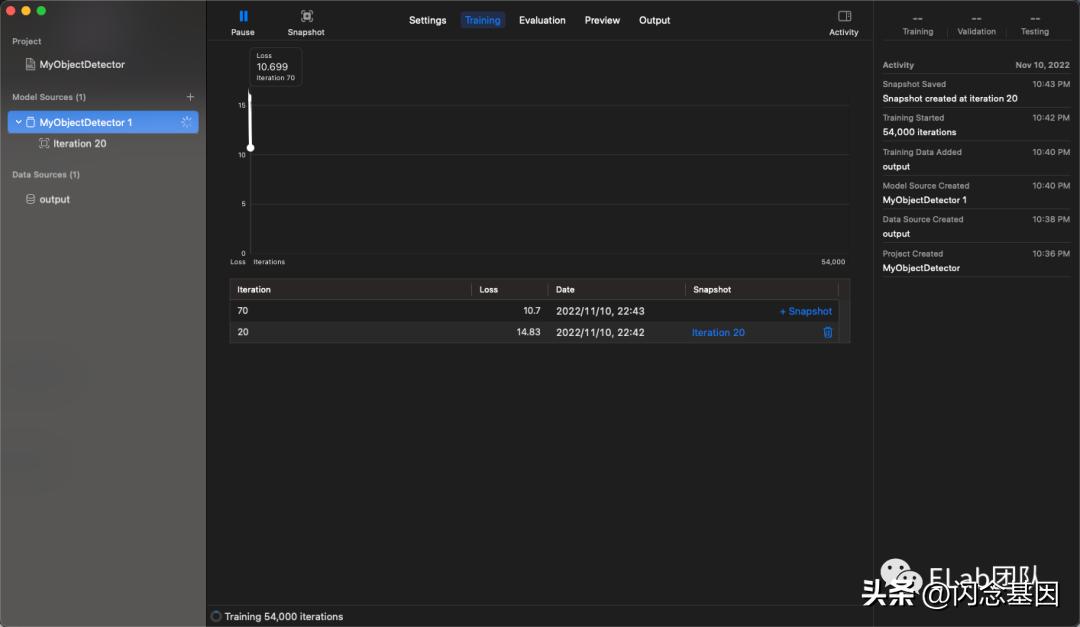Screen dimensions: 1080x627
Task: Click the loss data point on the chart
Action: tap(250, 148)
